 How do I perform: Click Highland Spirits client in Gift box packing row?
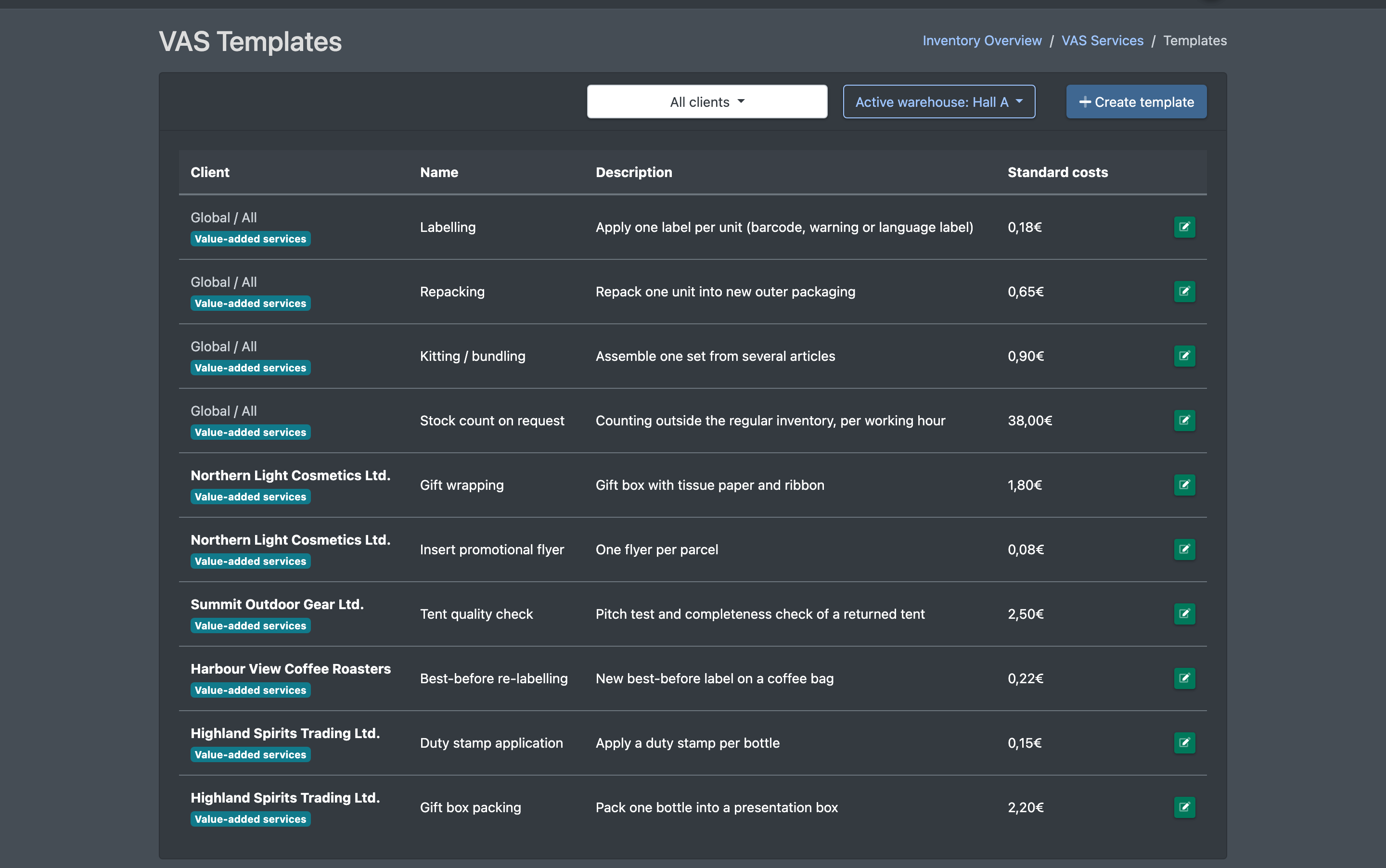(x=285, y=797)
